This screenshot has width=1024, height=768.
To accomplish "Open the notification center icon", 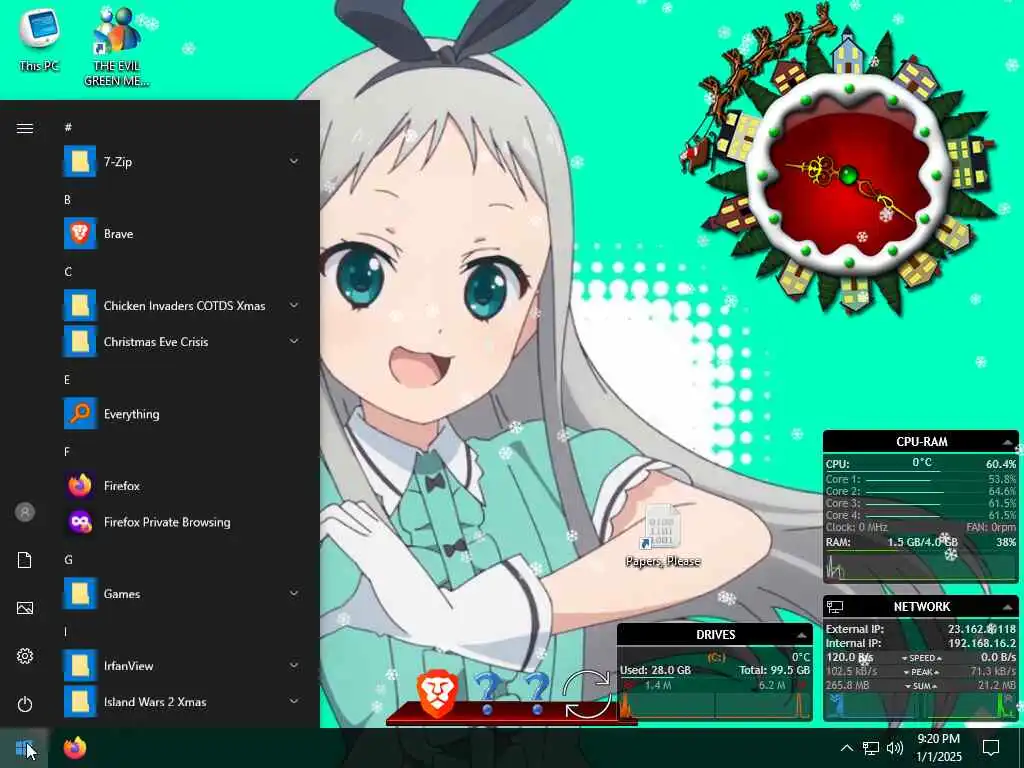I will click(991, 748).
